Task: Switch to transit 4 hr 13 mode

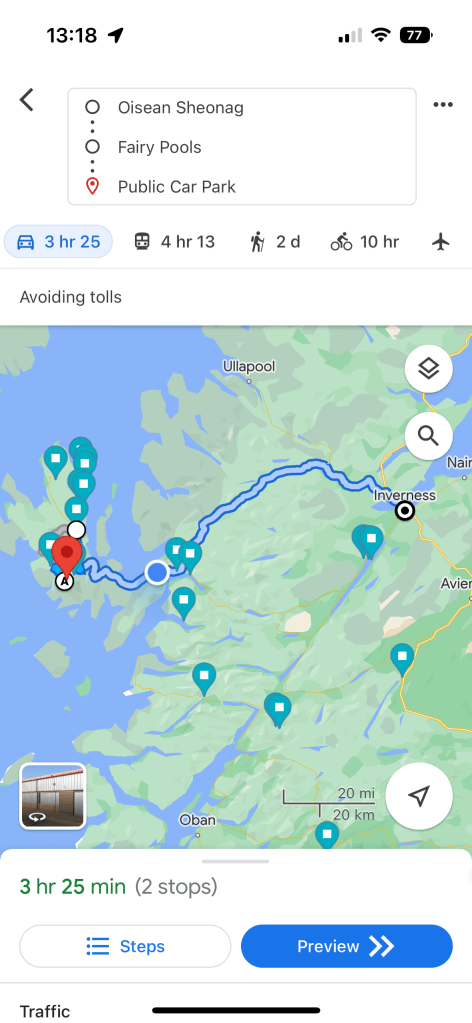Action: [x=174, y=242]
